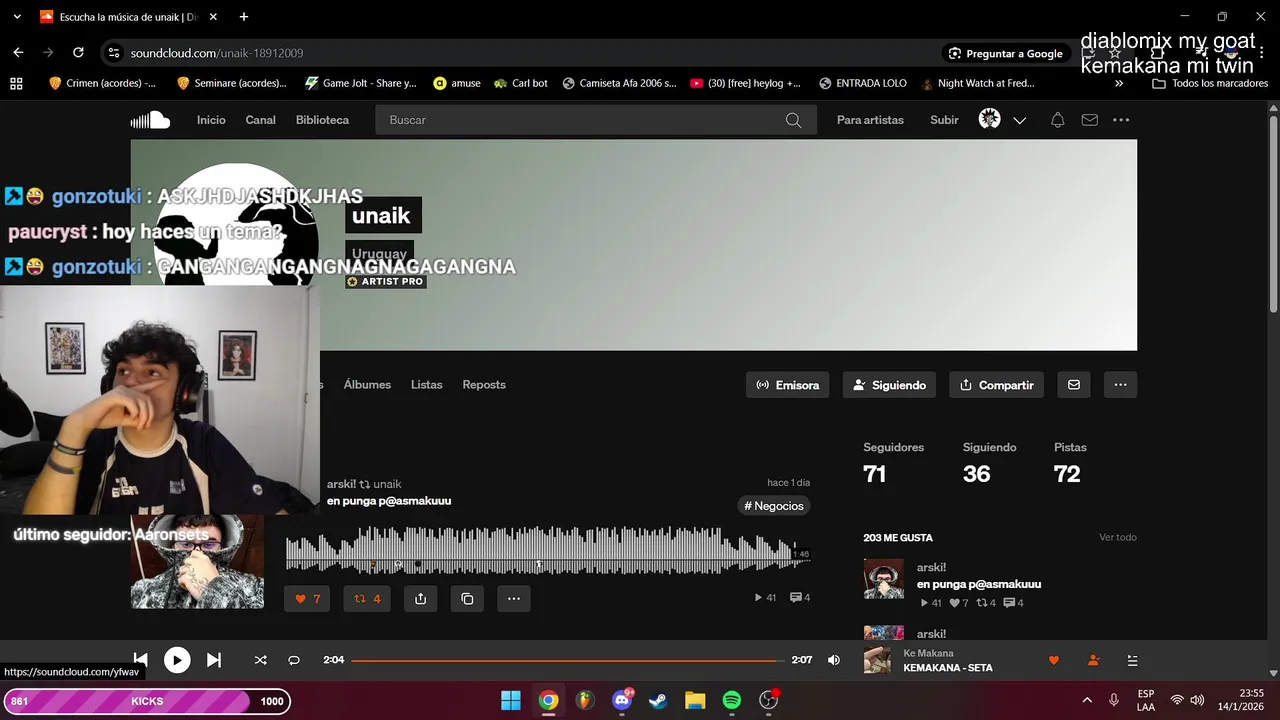
Task: Open the Carl bot bookmark
Action: (x=520, y=84)
